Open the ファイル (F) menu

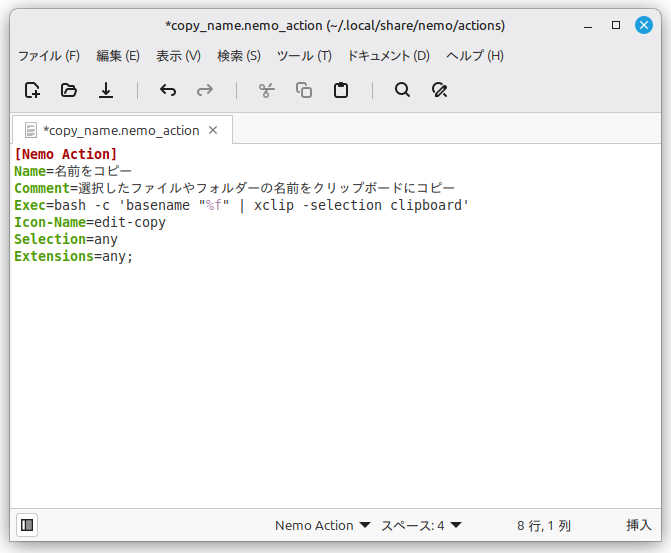coord(48,56)
